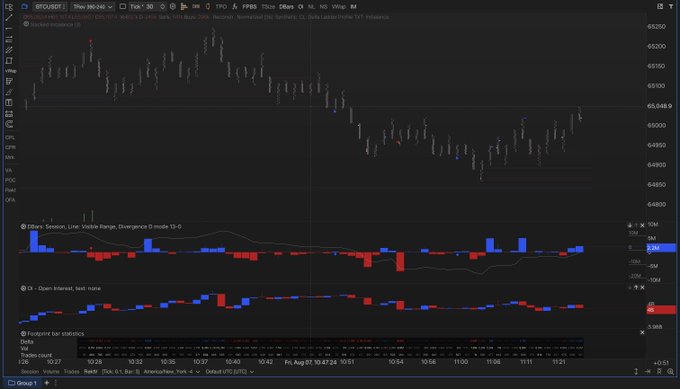Click Trades in bottom status bar
This screenshot has width=680, height=389.
(72, 372)
